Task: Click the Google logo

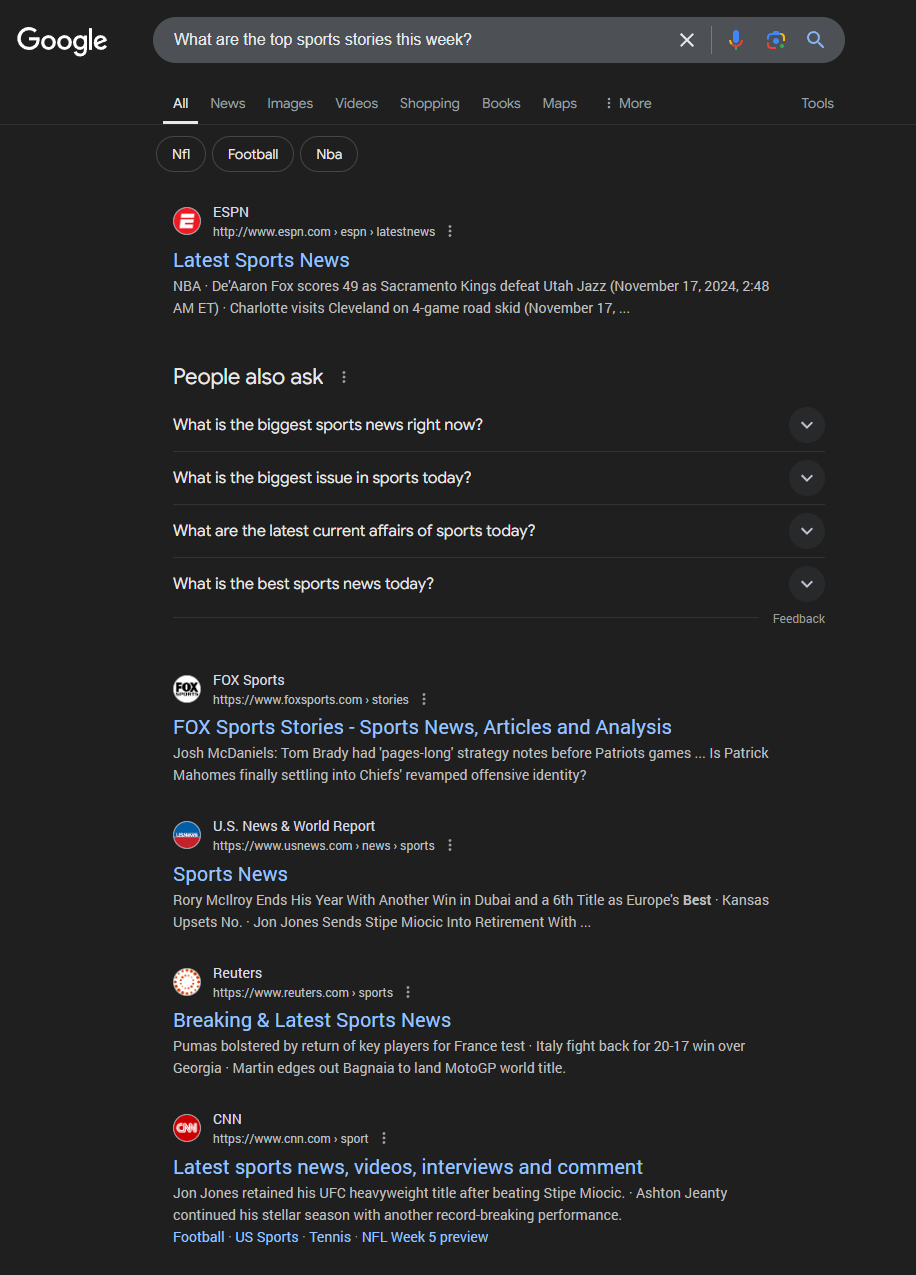Action: pos(62,40)
